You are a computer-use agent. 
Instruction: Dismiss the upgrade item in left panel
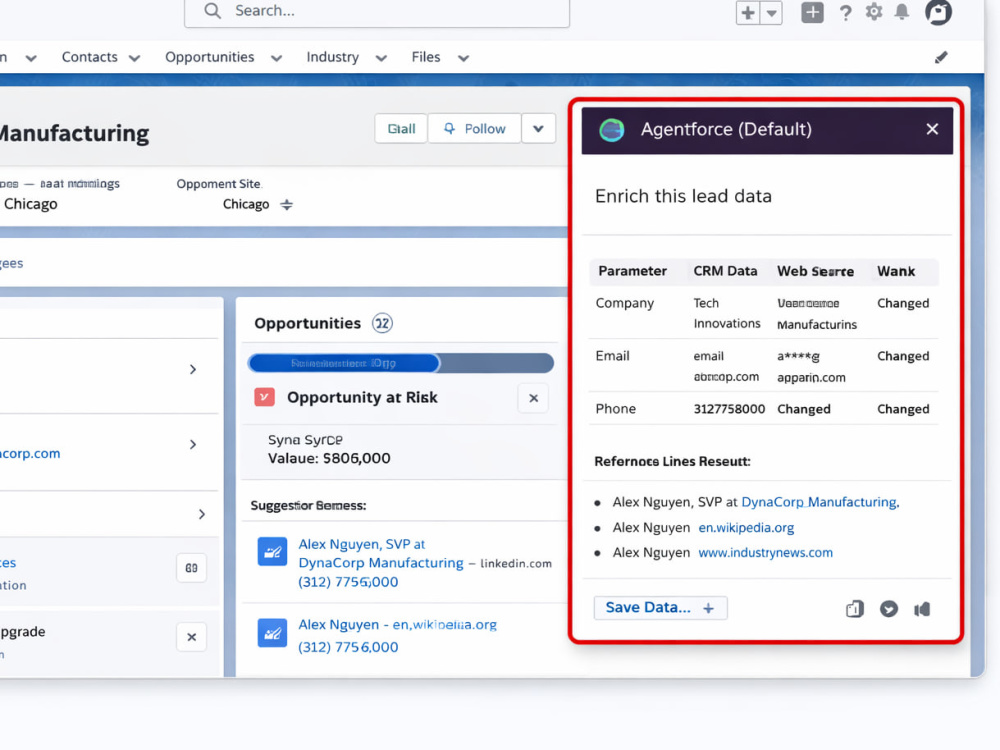[x=191, y=637]
